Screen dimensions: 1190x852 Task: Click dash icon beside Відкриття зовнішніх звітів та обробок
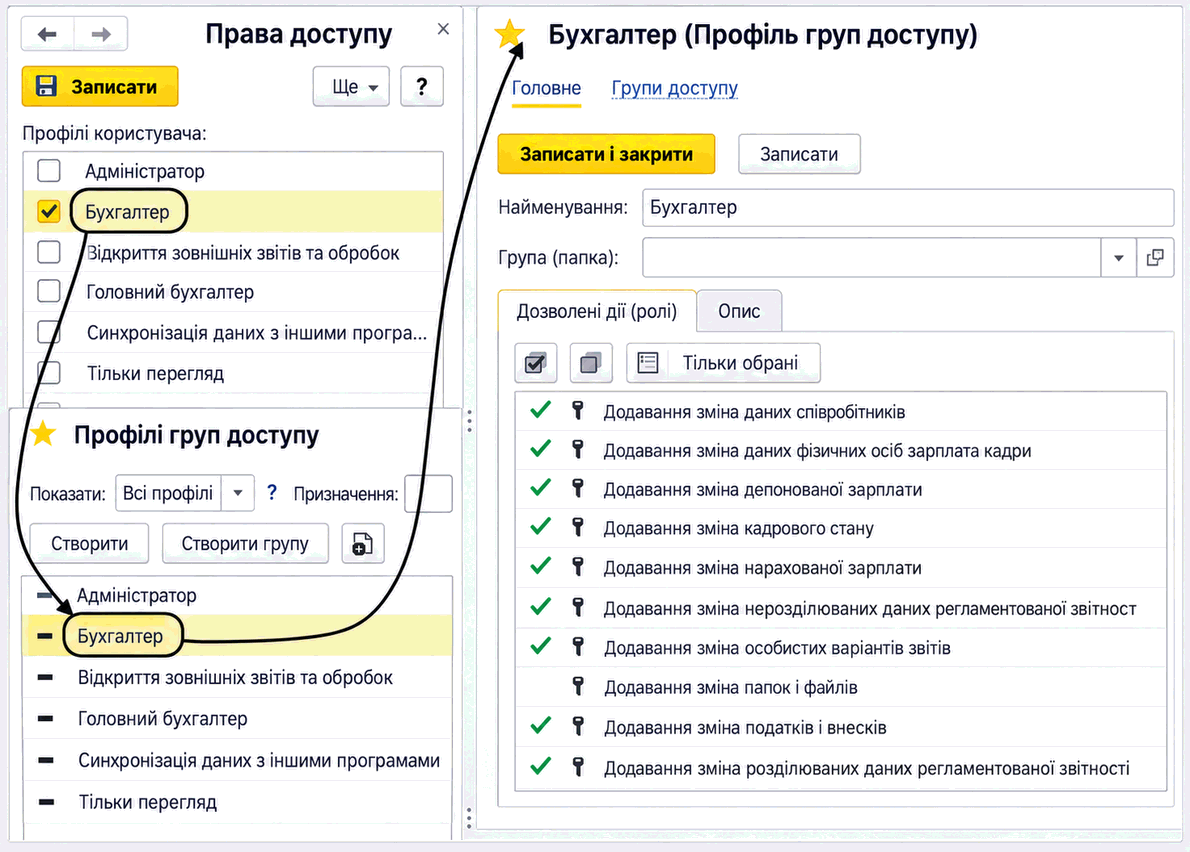point(46,678)
